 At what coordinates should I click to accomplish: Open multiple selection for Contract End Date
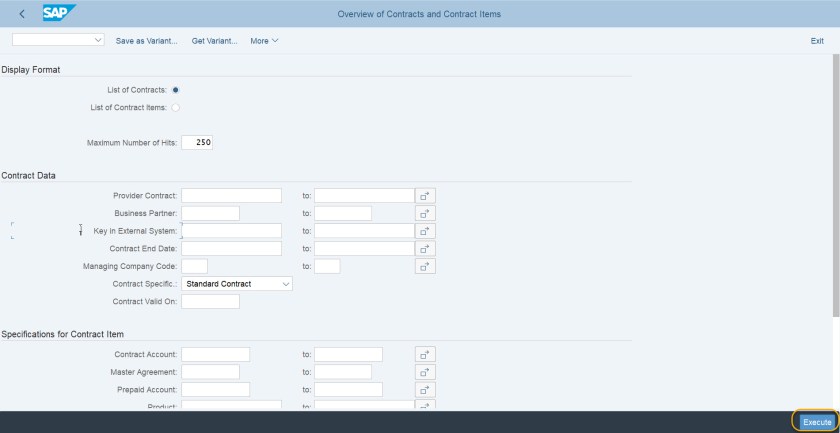(x=426, y=248)
